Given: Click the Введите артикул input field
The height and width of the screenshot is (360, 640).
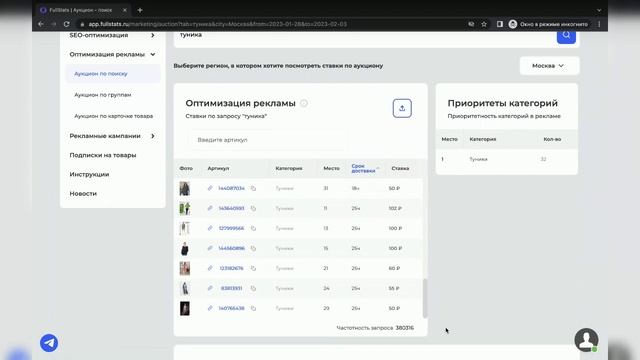Looking at the screenshot, I should point(267,140).
